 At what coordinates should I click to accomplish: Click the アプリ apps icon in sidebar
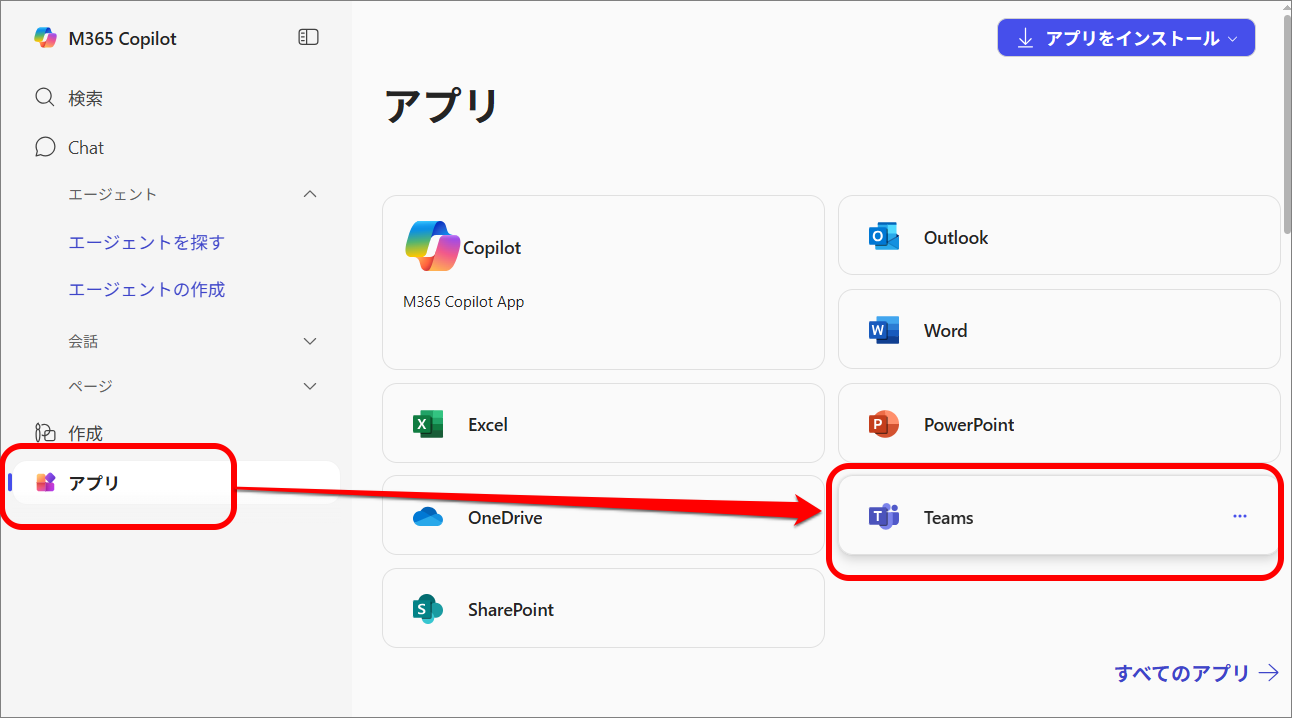pyautogui.click(x=46, y=483)
